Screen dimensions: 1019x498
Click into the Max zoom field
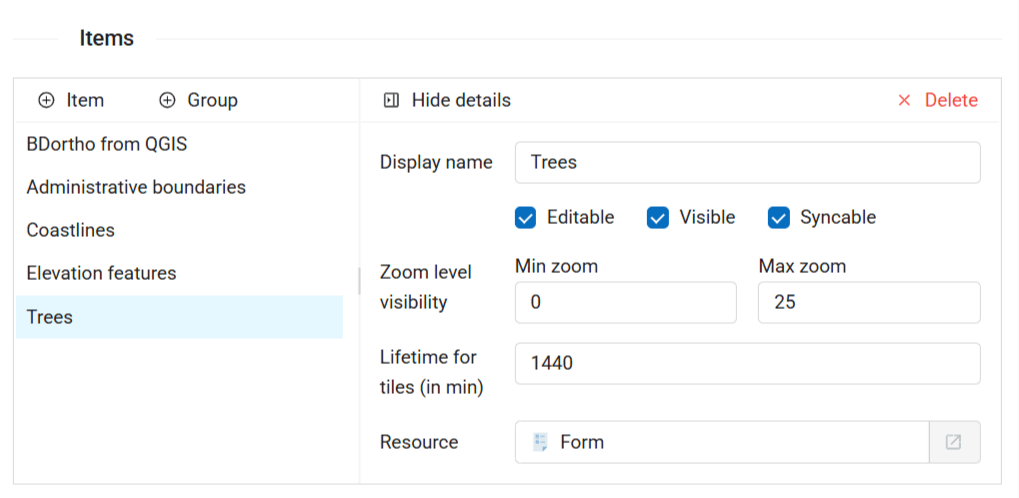click(868, 302)
